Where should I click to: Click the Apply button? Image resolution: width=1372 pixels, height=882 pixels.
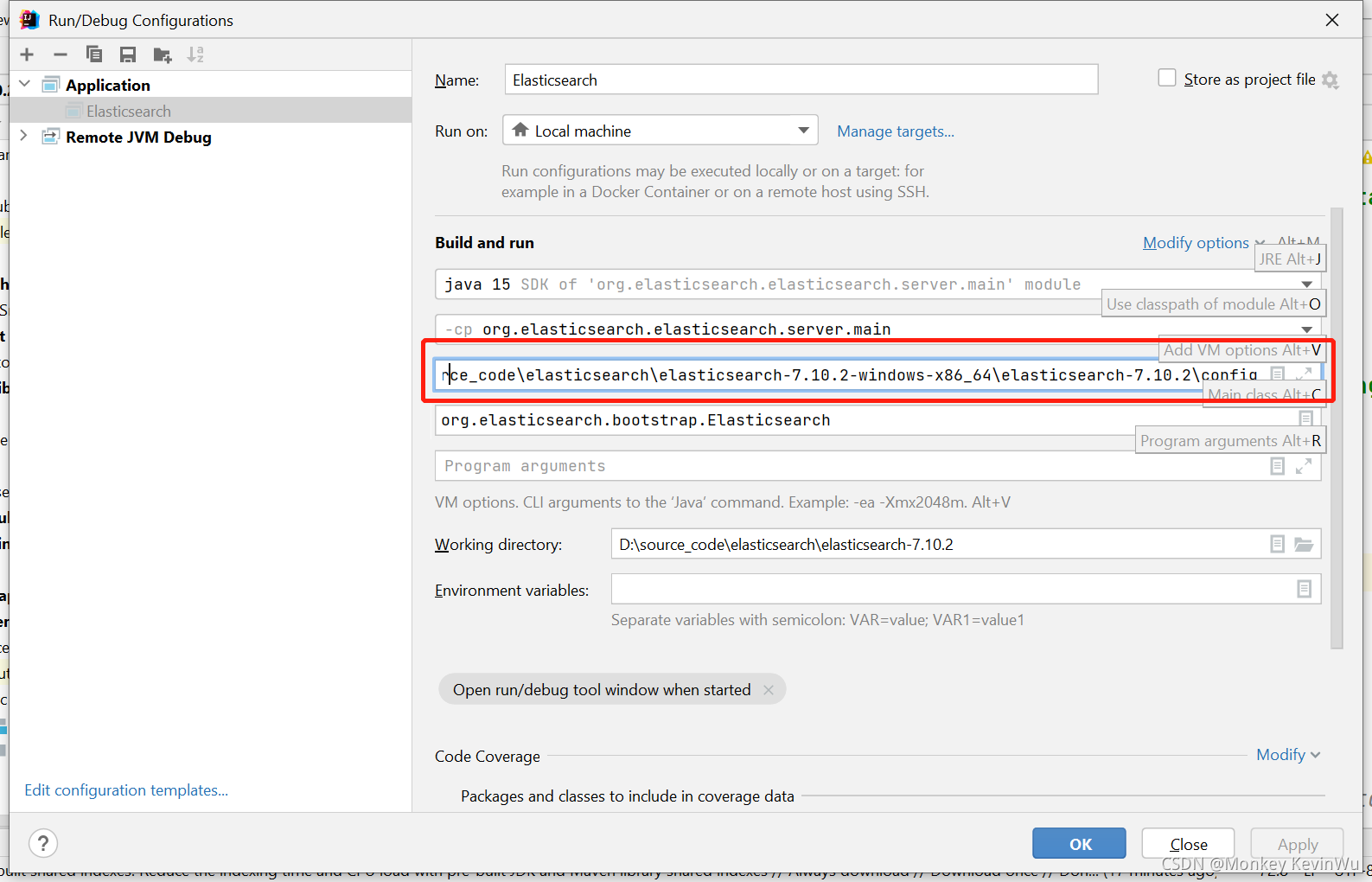point(1298,843)
